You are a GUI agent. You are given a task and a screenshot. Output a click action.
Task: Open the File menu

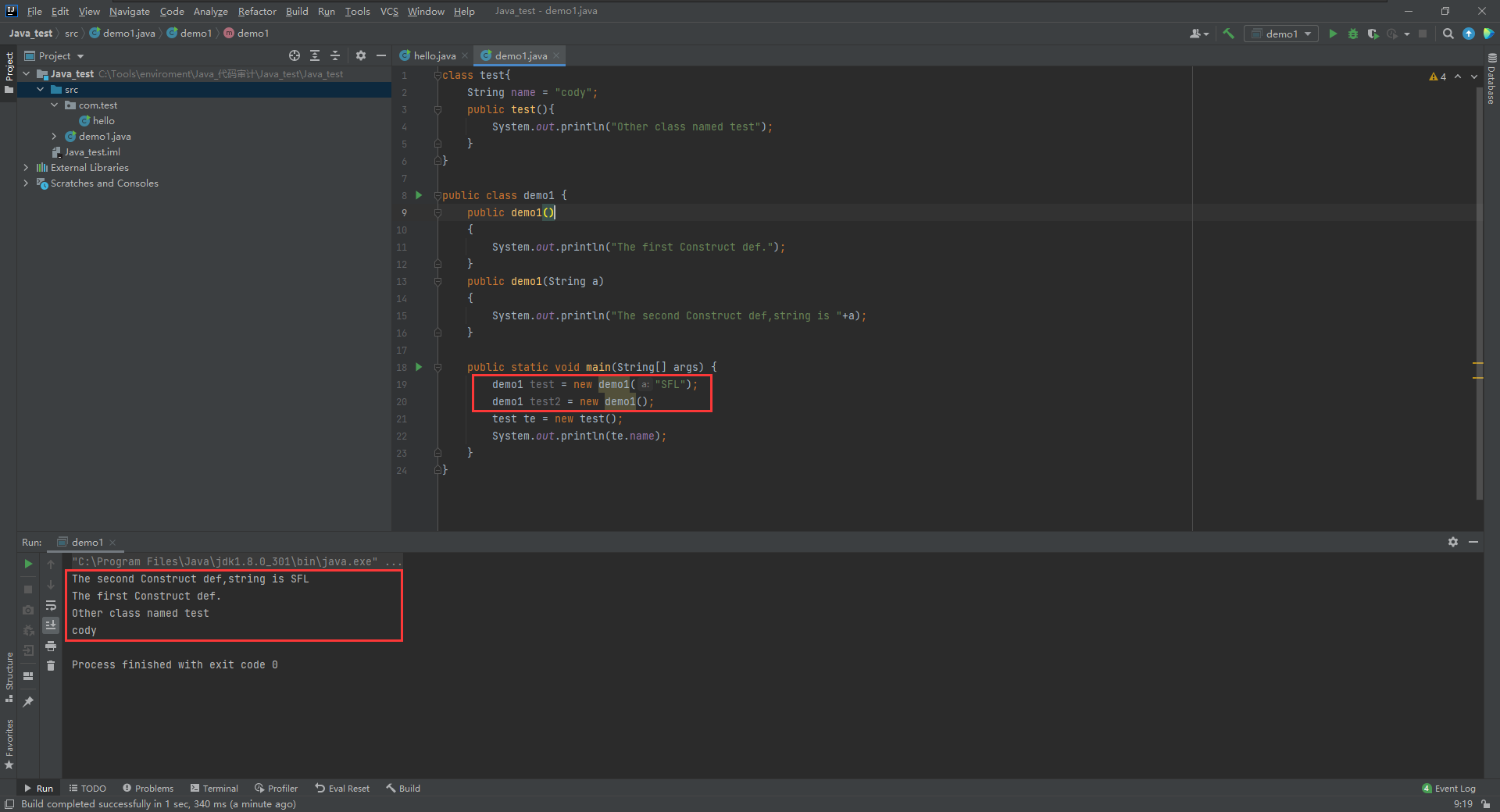coord(34,11)
